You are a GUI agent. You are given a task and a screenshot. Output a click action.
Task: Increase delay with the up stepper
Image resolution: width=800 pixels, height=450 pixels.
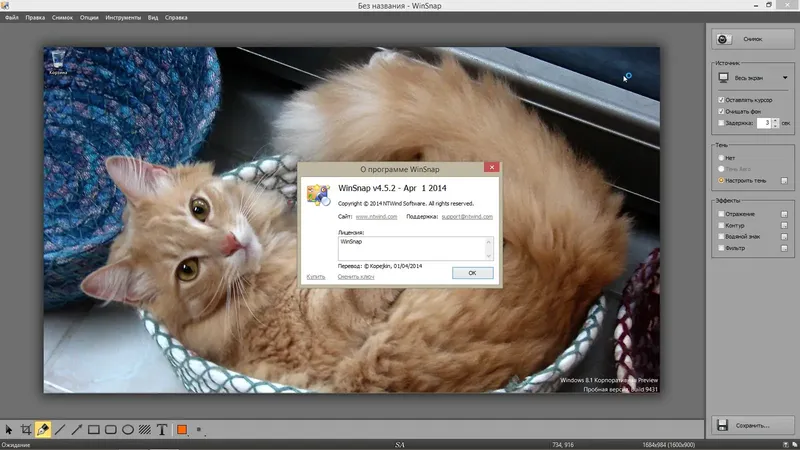click(775, 120)
